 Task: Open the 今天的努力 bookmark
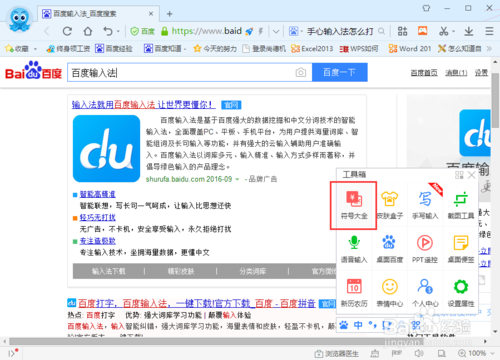[x=215, y=49]
